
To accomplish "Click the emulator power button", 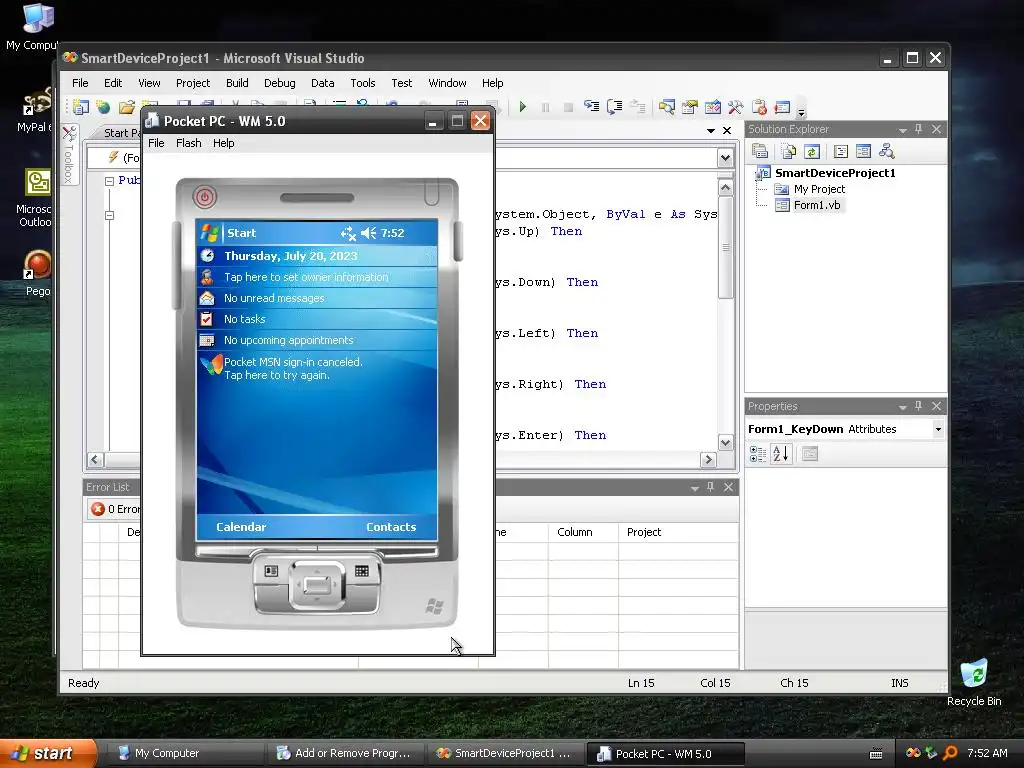I will (204, 197).
